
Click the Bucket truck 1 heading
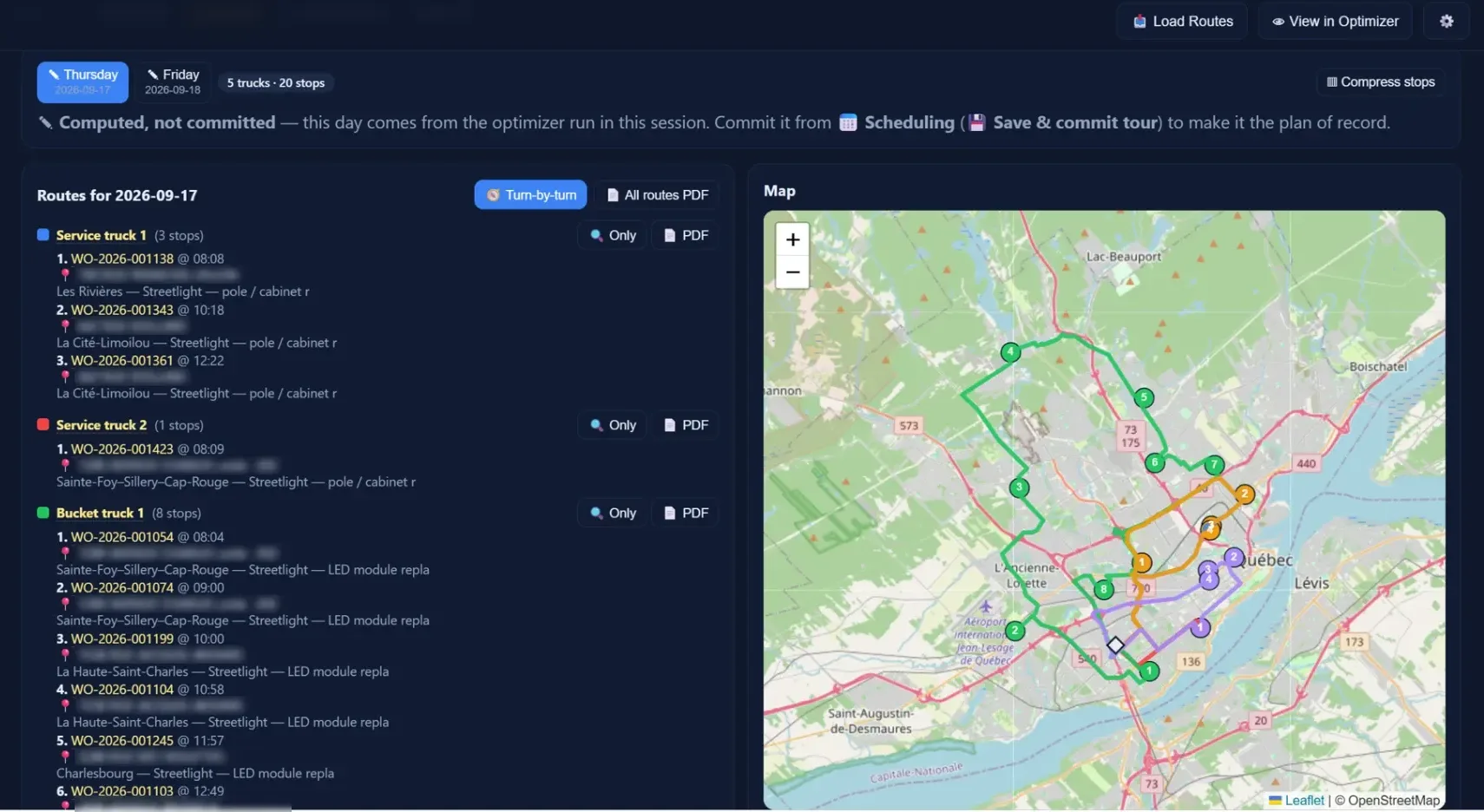(100, 513)
